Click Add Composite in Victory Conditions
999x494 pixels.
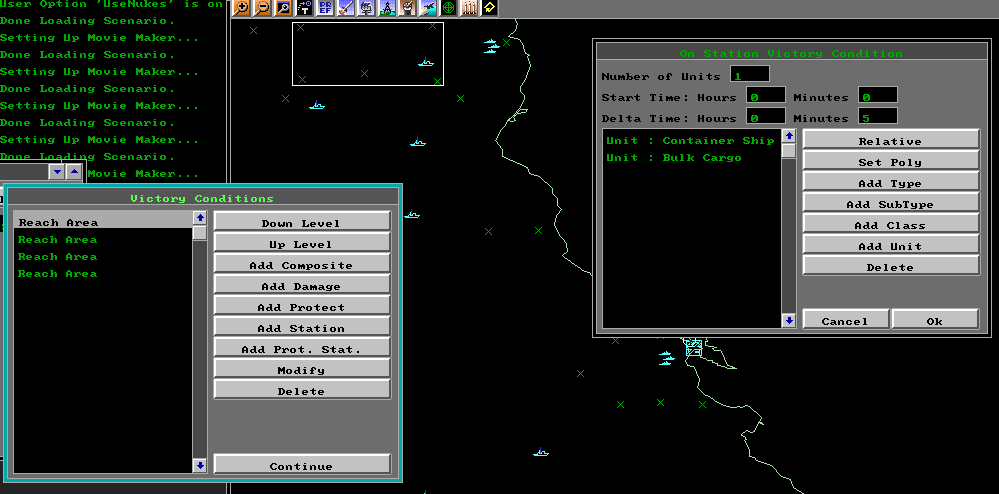coord(301,263)
